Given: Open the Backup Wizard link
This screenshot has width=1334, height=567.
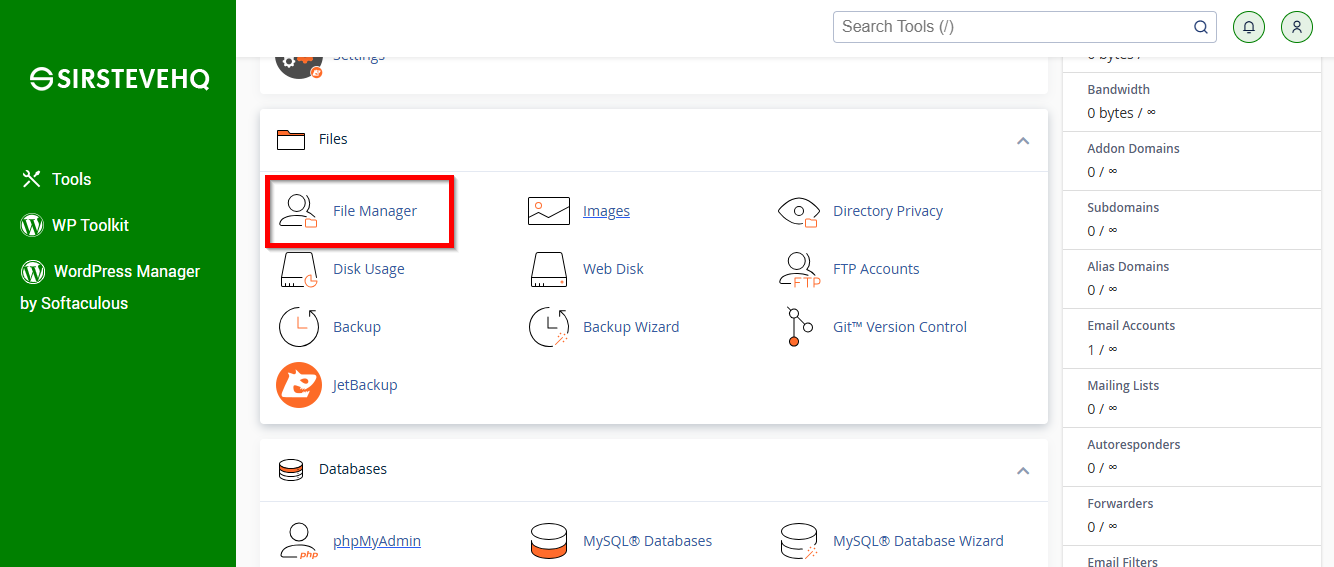Looking at the screenshot, I should pyautogui.click(x=631, y=327).
